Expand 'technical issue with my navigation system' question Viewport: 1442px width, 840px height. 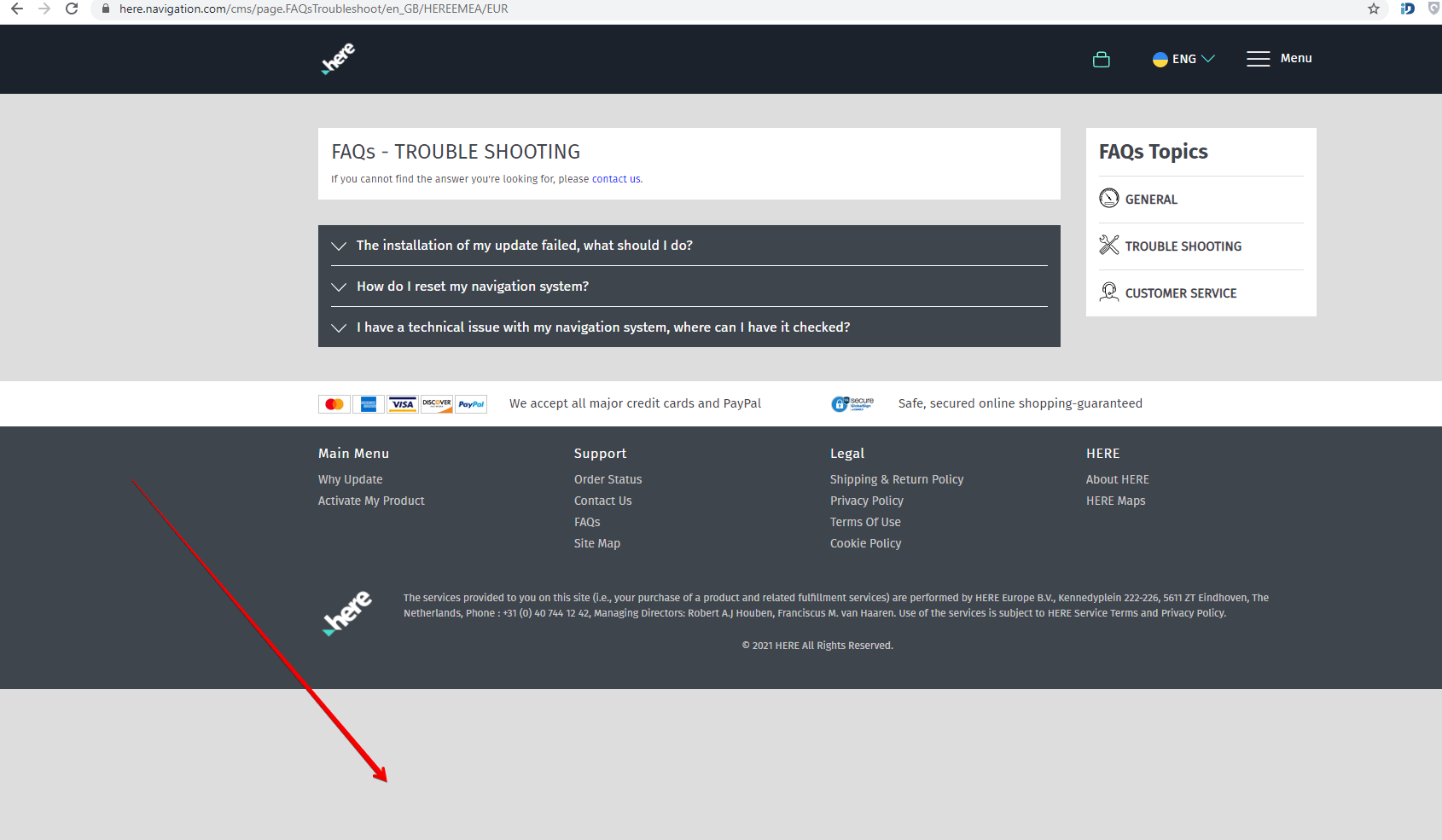[x=689, y=327]
